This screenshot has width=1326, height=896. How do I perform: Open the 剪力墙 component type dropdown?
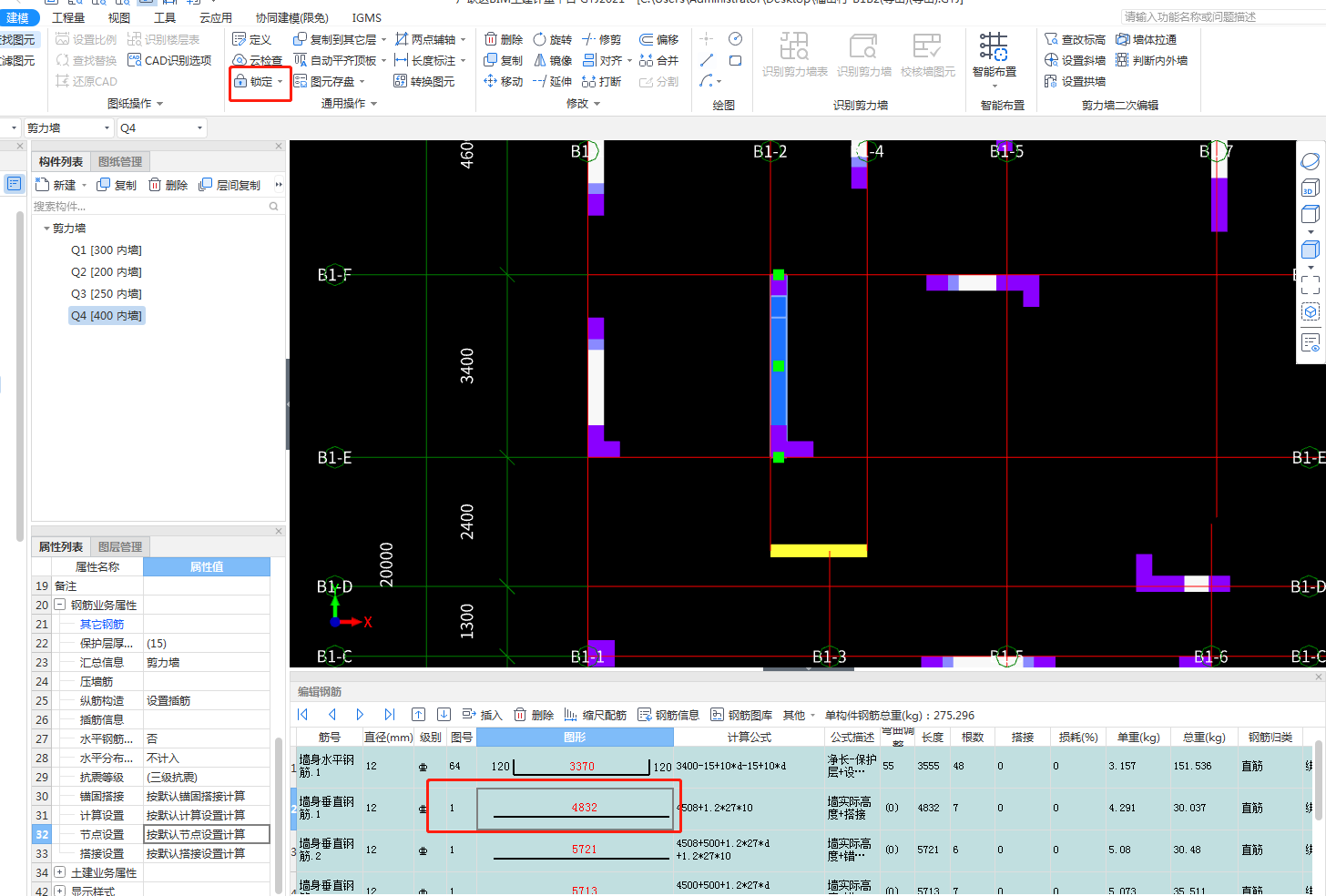[x=107, y=128]
